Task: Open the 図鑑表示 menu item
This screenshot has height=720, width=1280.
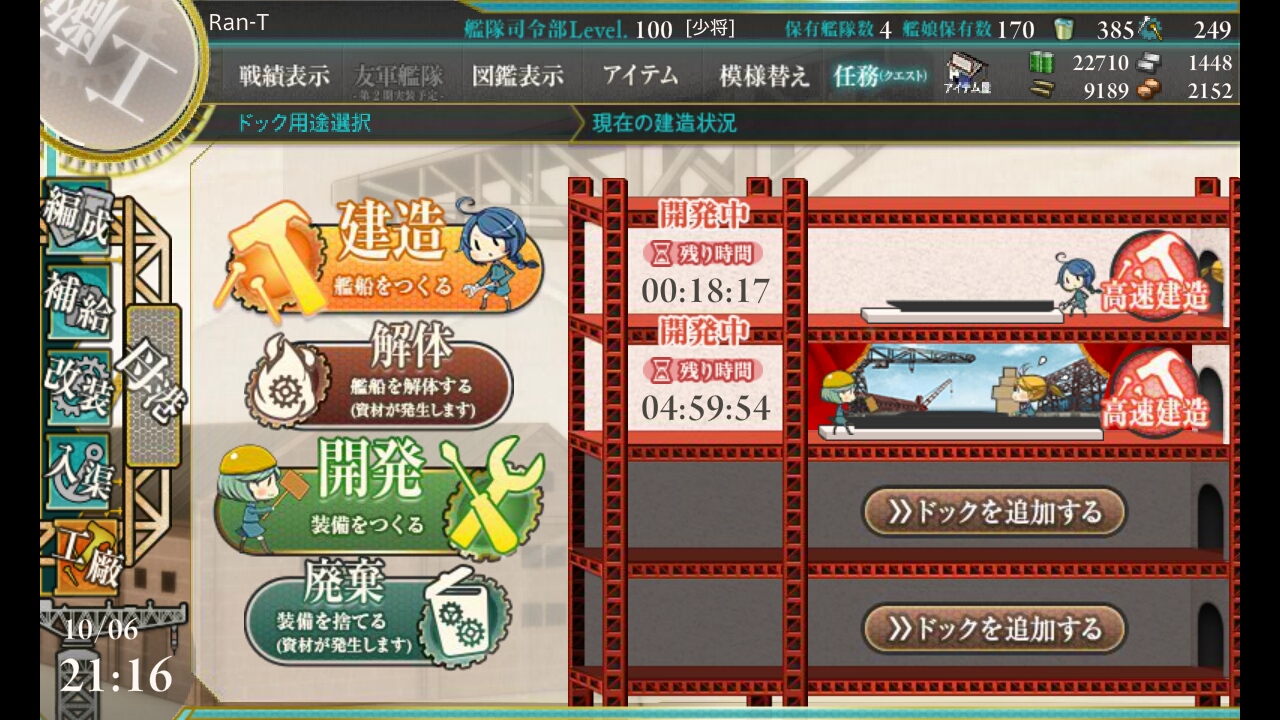Action: [518, 76]
